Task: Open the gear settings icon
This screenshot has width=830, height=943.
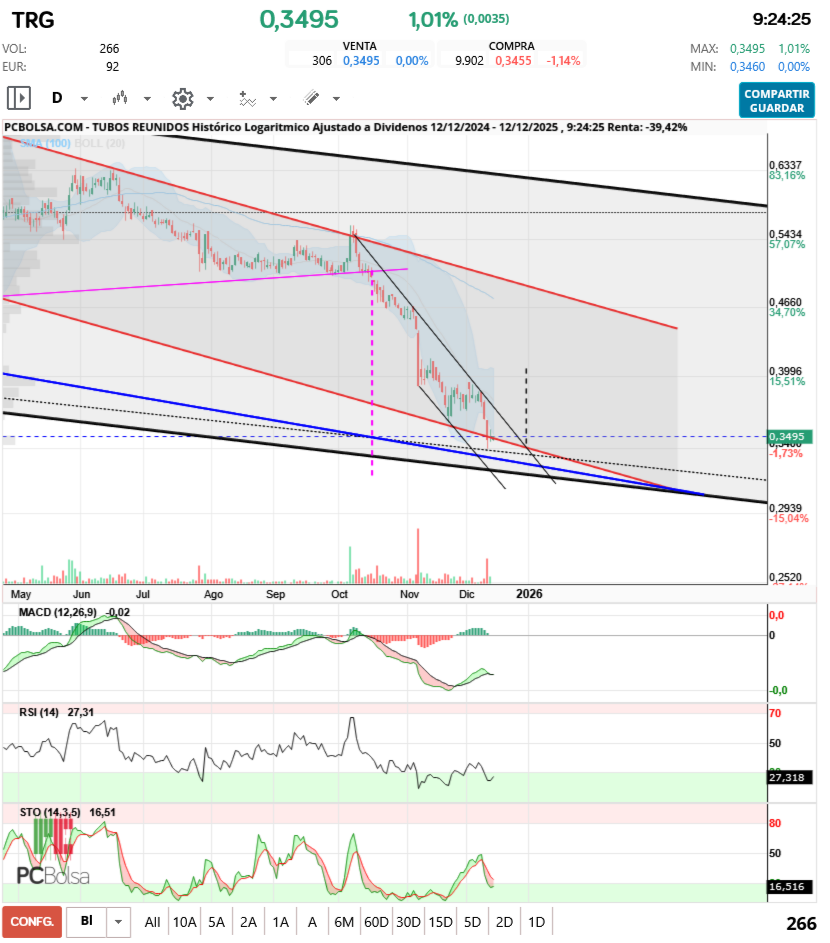Action: [x=182, y=98]
